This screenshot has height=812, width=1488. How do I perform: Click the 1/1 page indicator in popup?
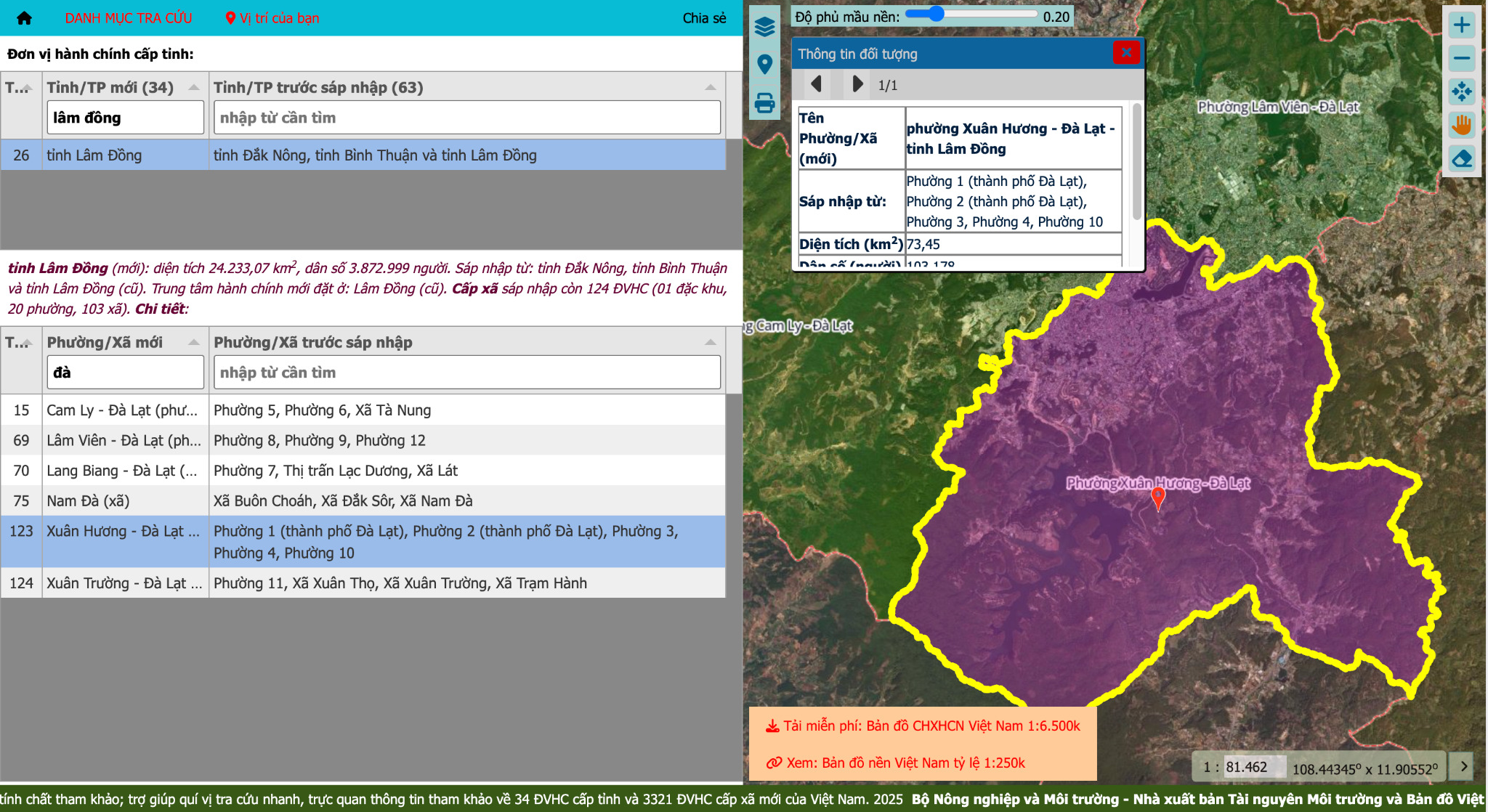point(888,85)
